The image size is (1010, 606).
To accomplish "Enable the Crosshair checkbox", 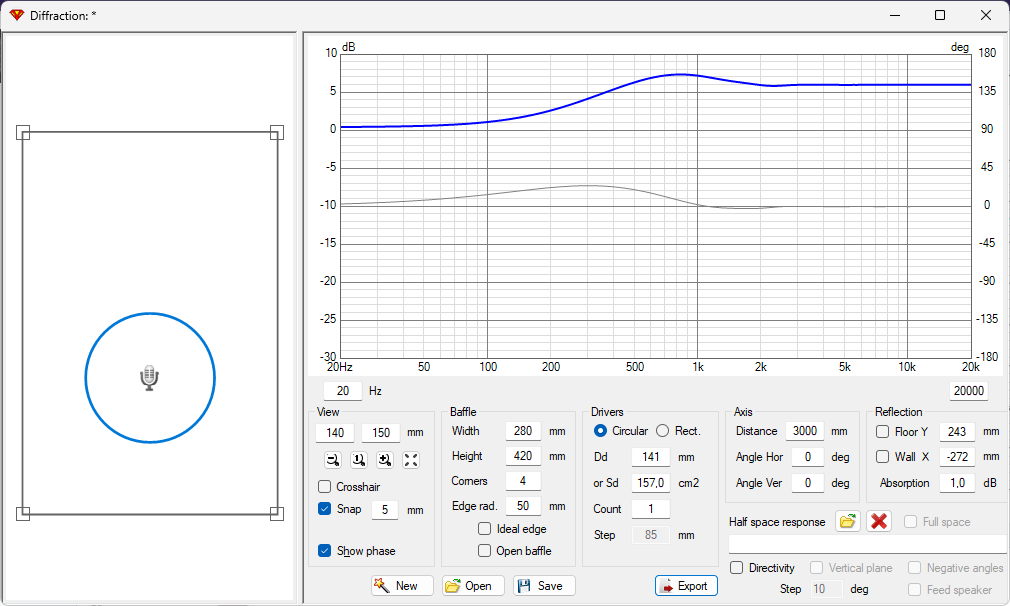I will click(325, 487).
